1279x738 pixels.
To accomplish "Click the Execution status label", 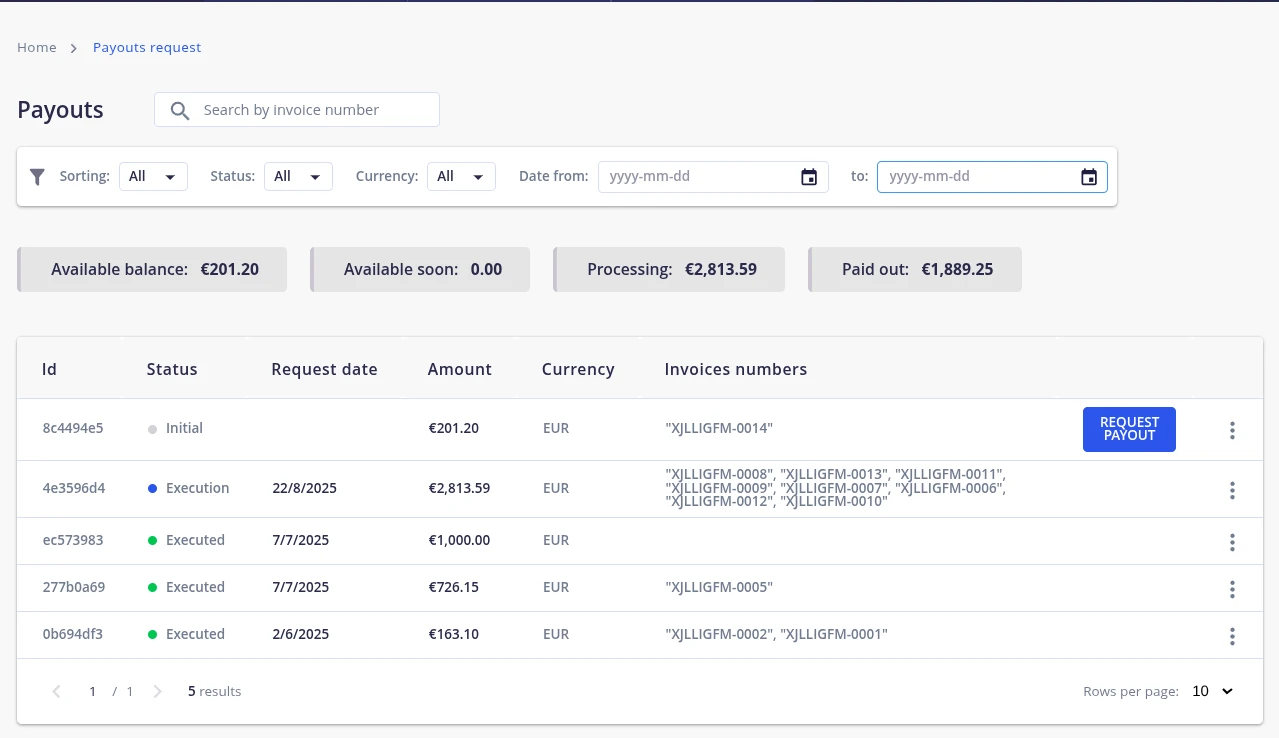I will click(198, 488).
